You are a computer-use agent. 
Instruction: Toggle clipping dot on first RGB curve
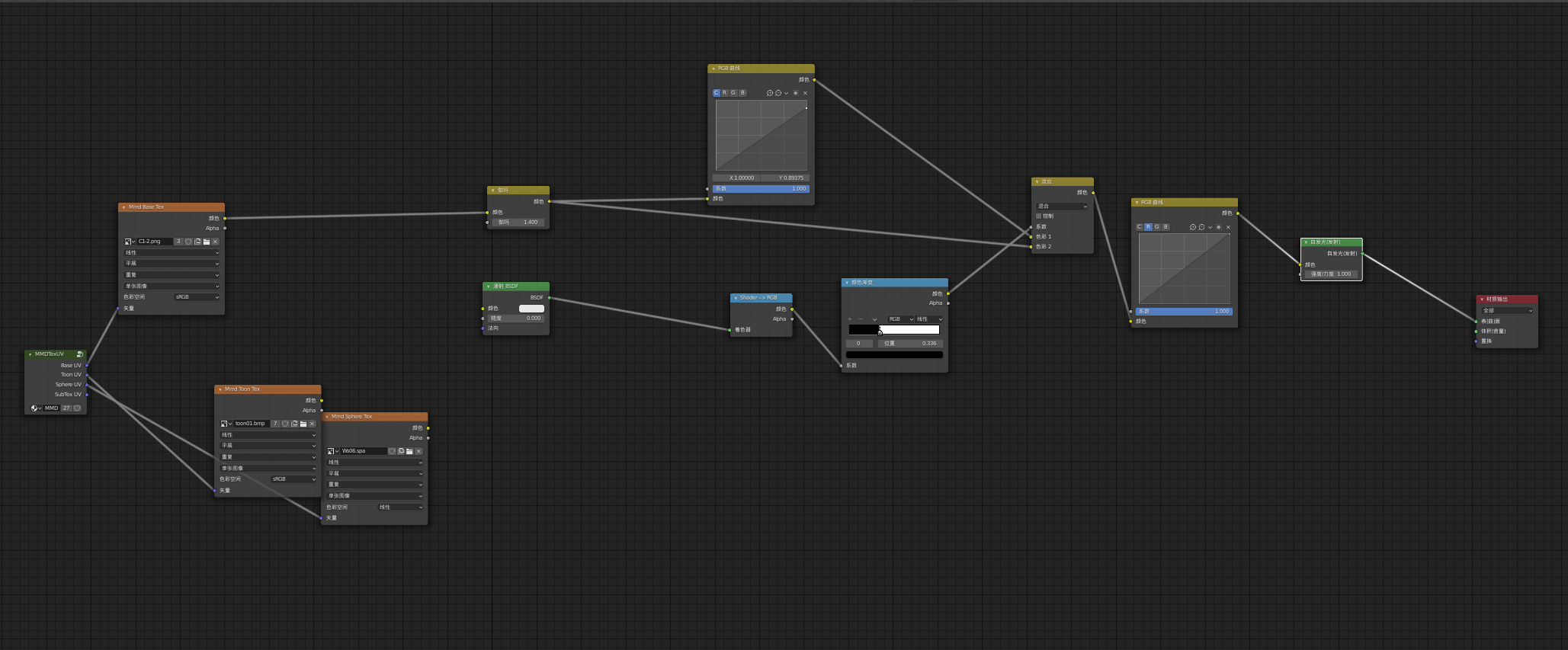click(x=796, y=93)
